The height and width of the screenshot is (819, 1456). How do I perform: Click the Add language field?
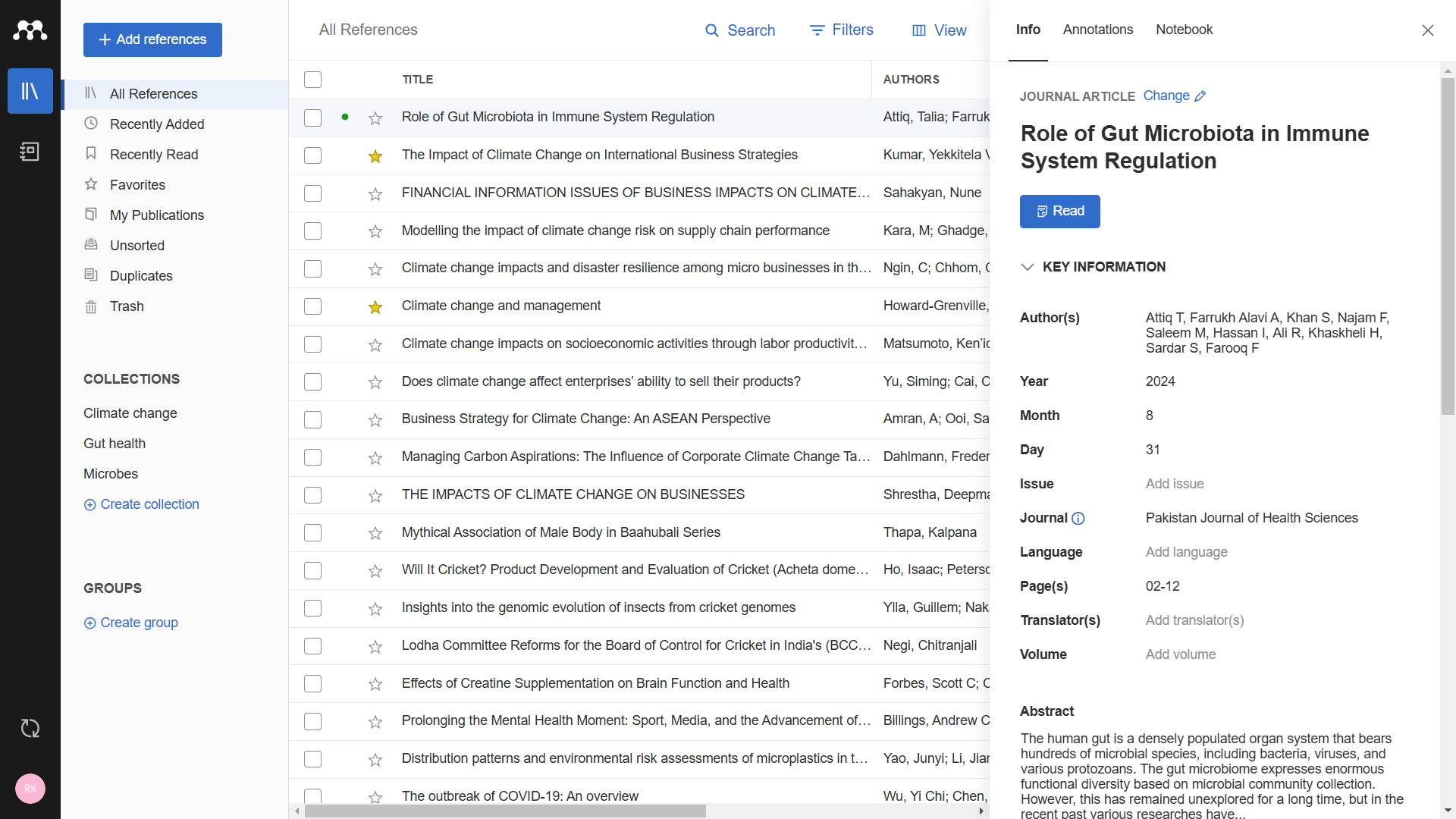(1186, 553)
